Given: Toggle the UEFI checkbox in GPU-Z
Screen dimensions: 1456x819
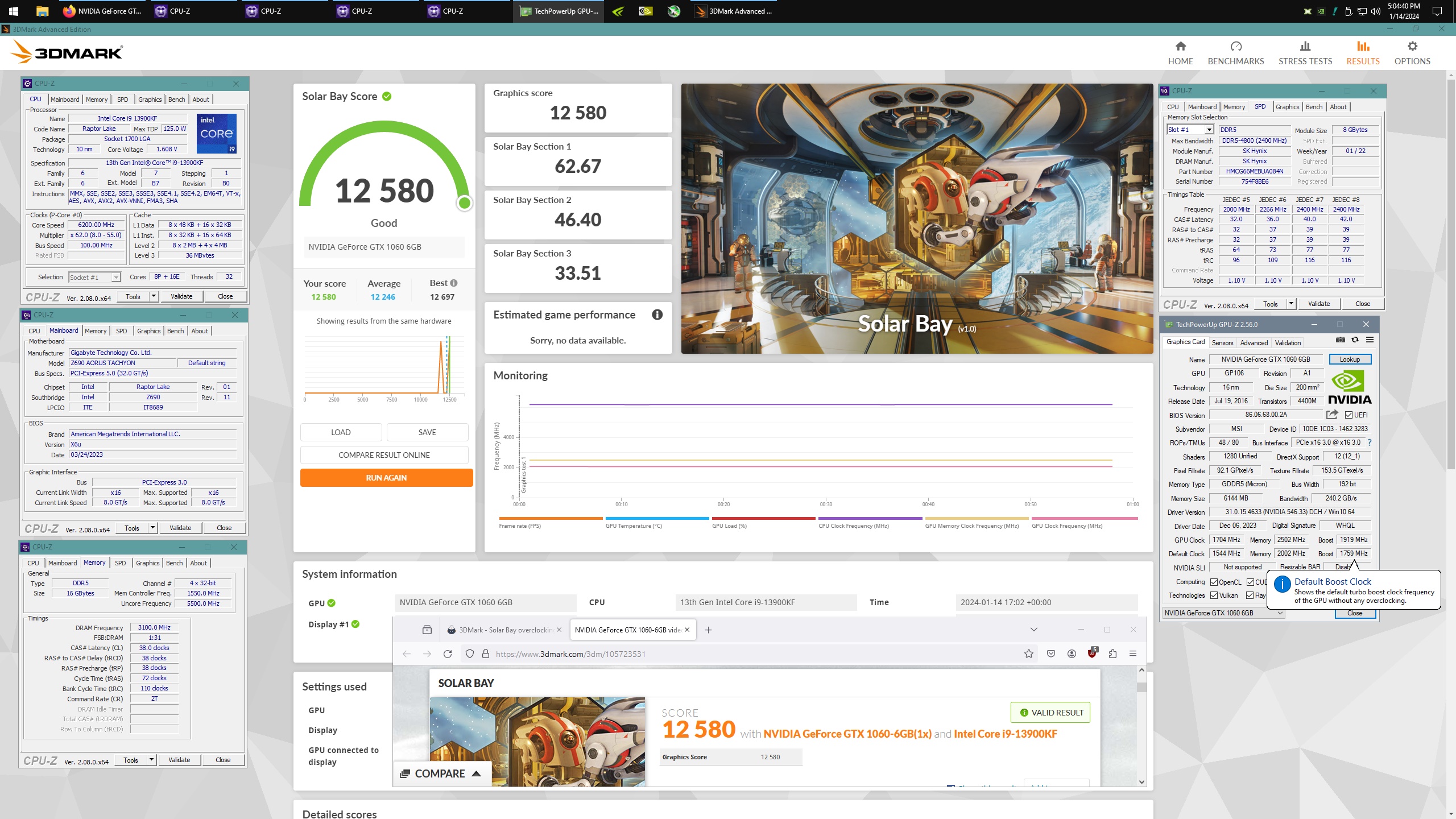Looking at the screenshot, I should [1349, 415].
